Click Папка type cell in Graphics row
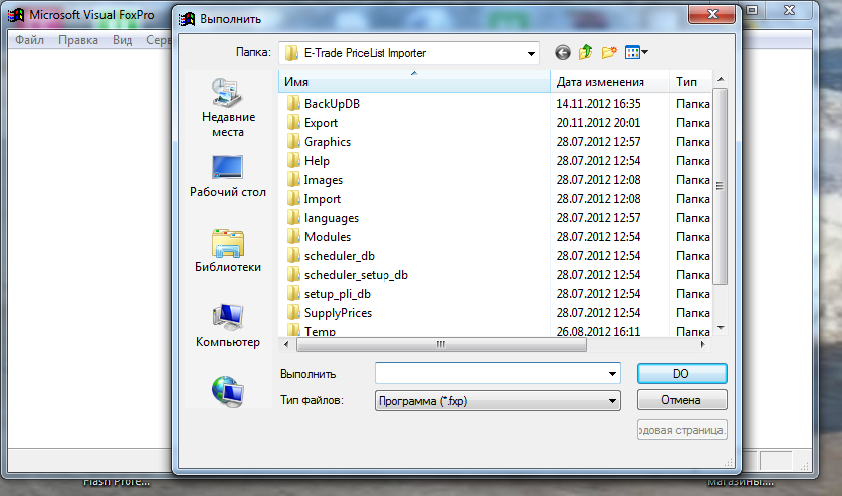 pos(693,142)
